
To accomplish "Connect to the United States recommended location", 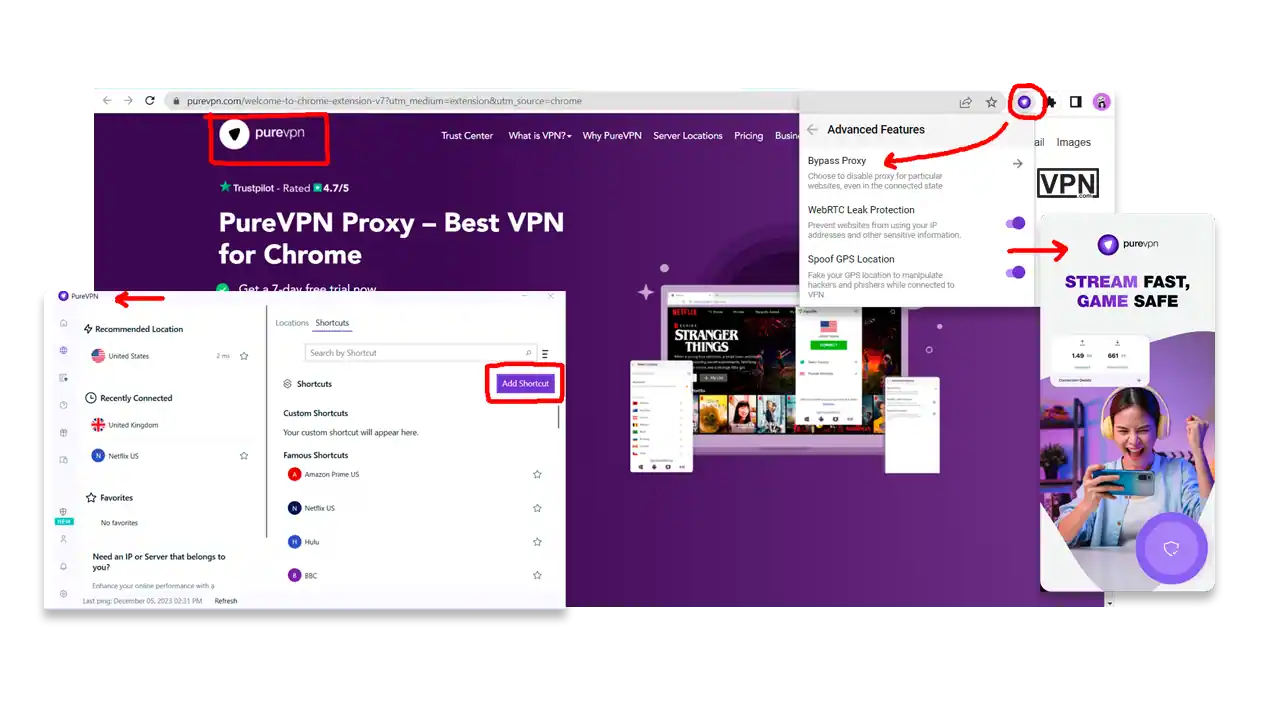I will pos(168,356).
